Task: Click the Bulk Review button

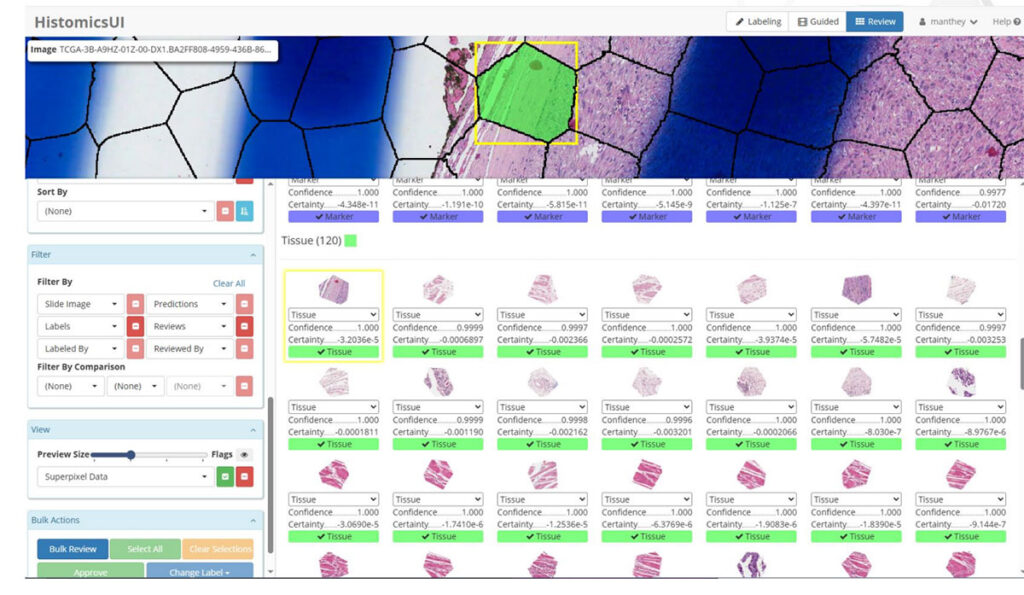Action: [x=71, y=548]
